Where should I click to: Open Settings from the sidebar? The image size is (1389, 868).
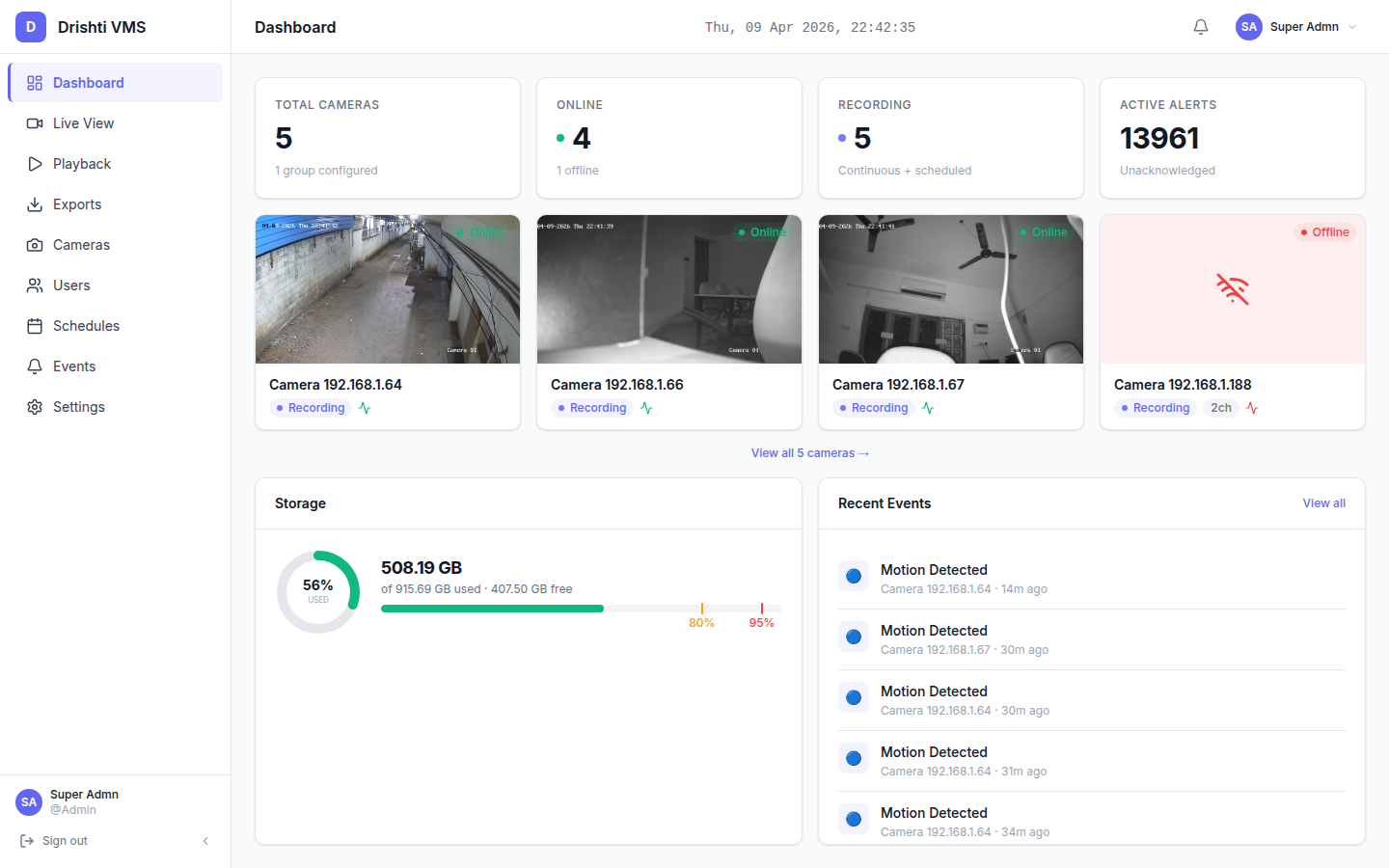click(78, 406)
